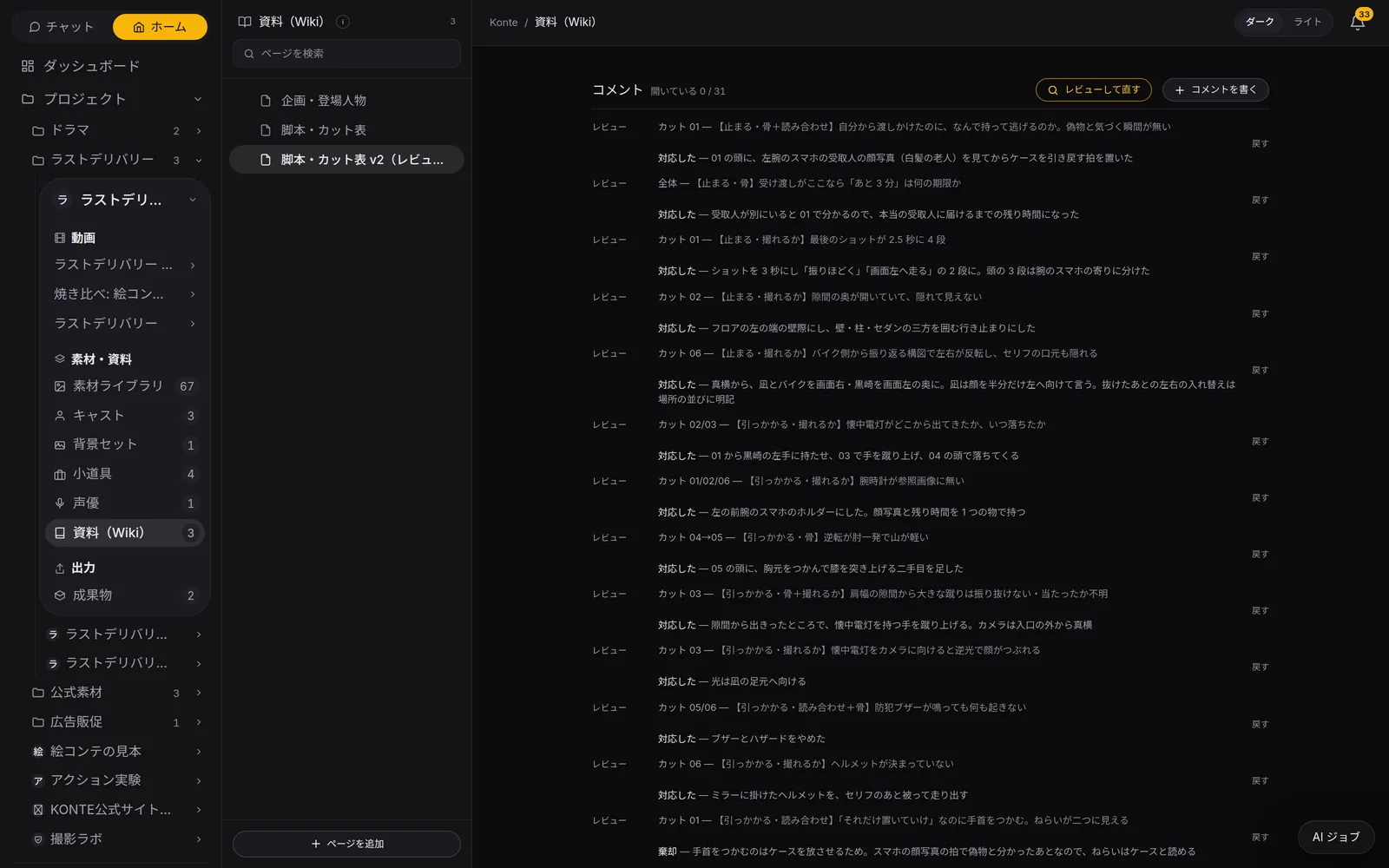Image resolution: width=1389 pixels, height=868 pixels.
Task: Switch to チャット mode
Action: click(x=61, y=27)
